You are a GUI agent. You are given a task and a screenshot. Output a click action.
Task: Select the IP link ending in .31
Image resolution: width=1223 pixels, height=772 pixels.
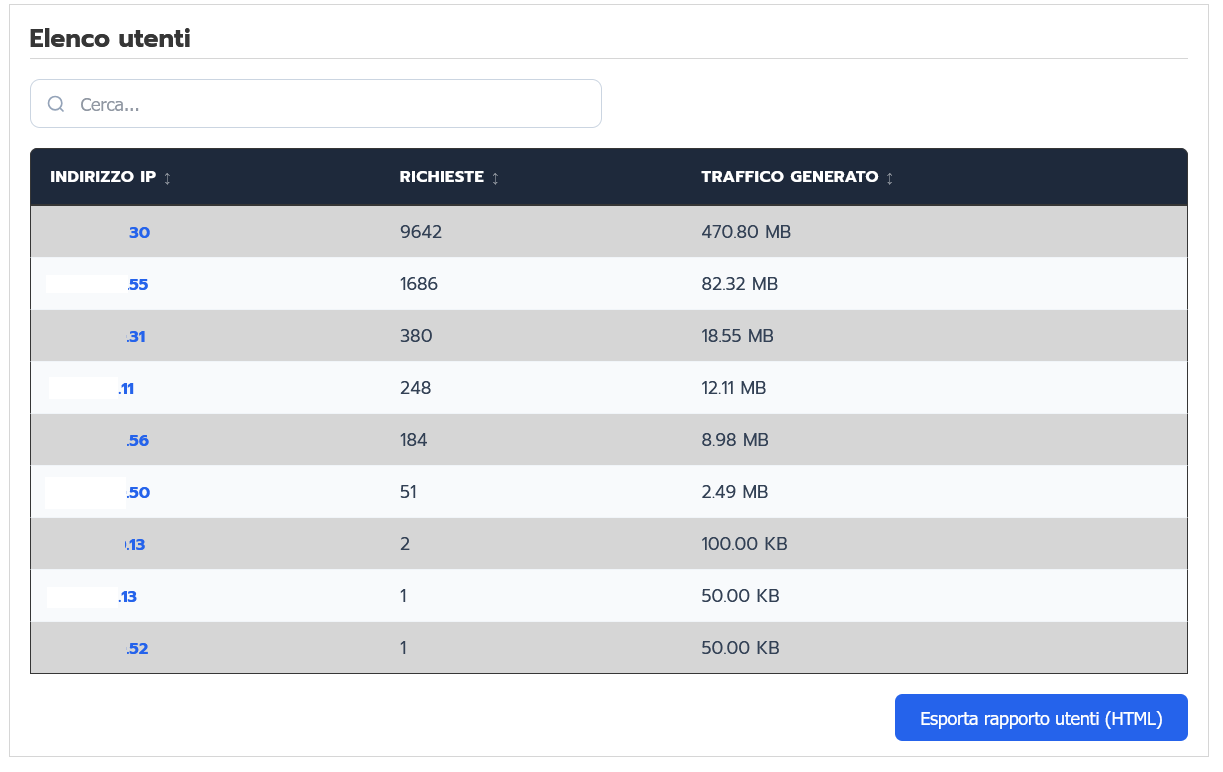[x=136, y=337]
